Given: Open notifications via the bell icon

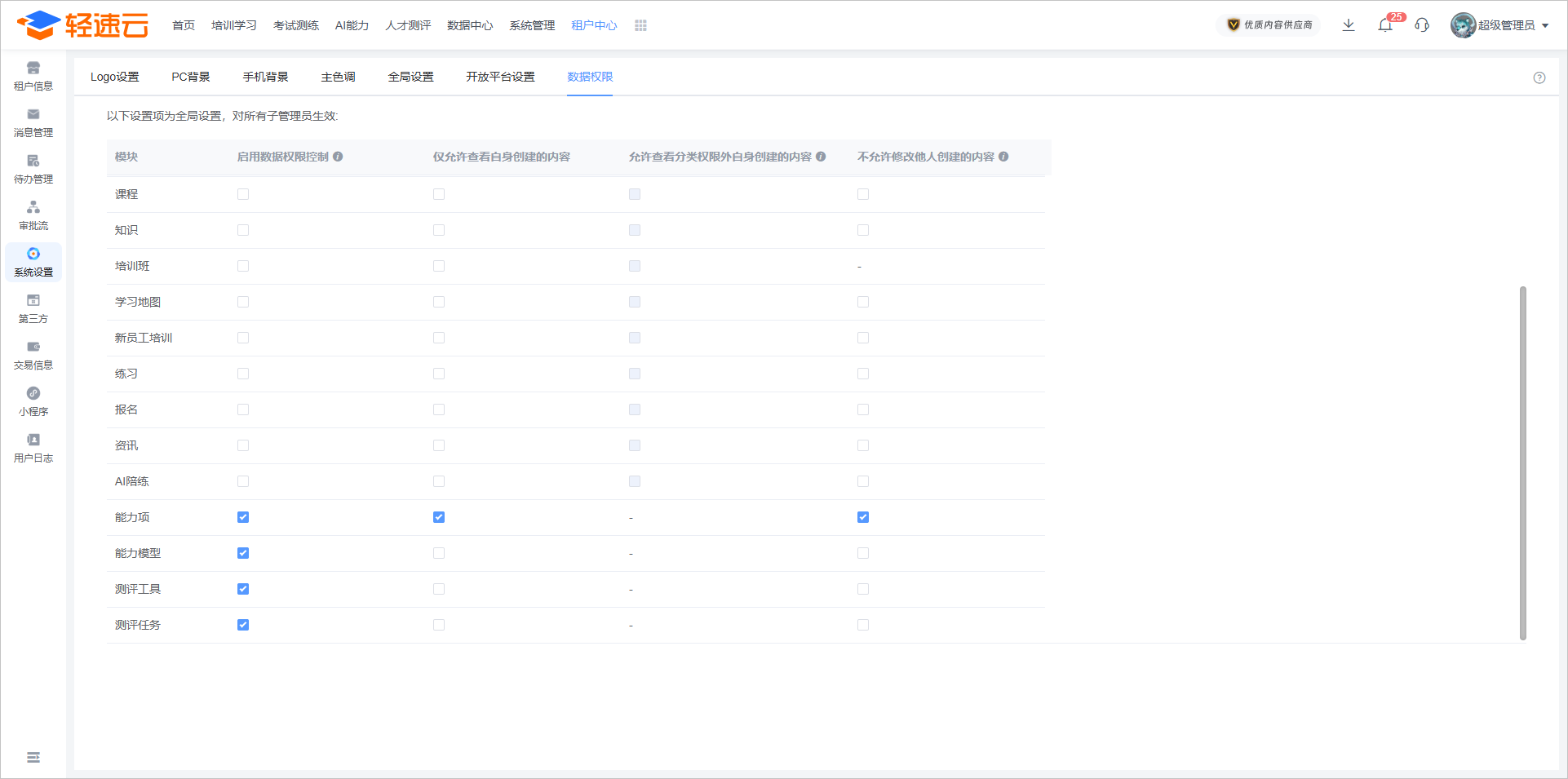Looking at the screenshot, I should click(x=1384, y=25).
